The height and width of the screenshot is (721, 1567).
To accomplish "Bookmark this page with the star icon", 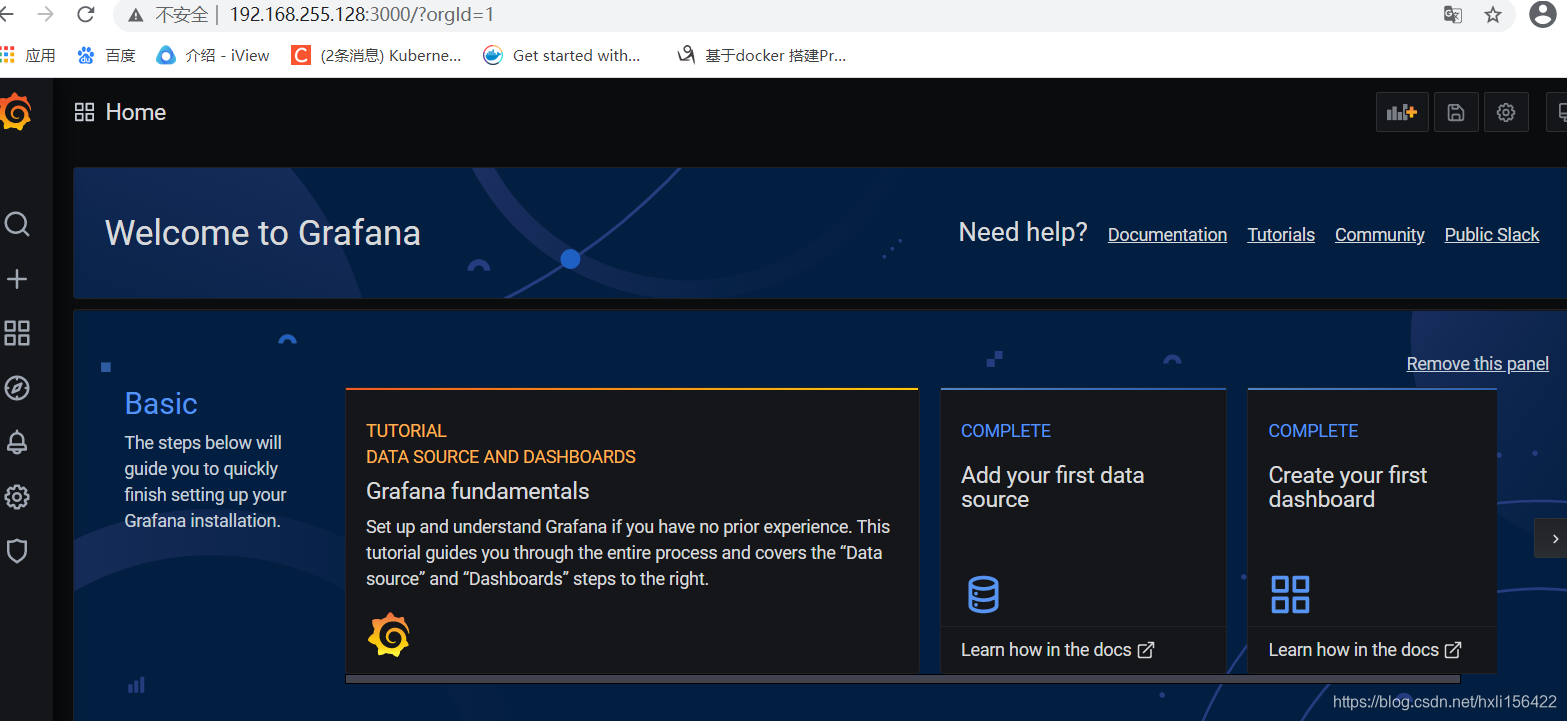I will [1493, 15].
